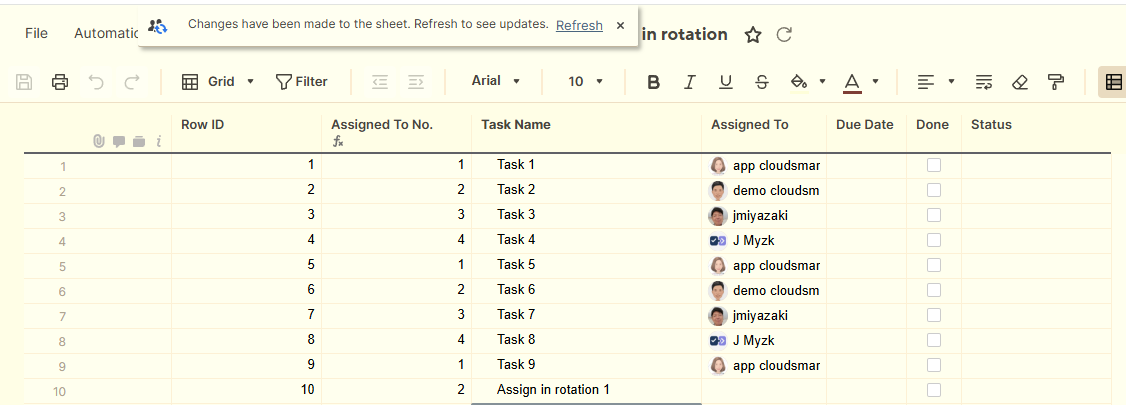The image size is (1126, 405).
Task: Click the Wrap Text icon
Action: (984, 82)
